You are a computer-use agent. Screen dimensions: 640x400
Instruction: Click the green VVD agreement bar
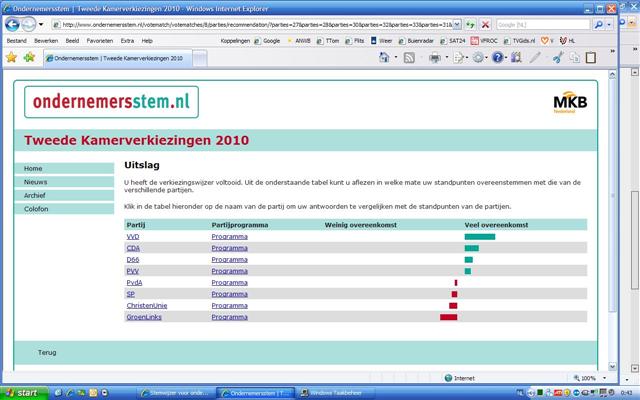point(479,237)
